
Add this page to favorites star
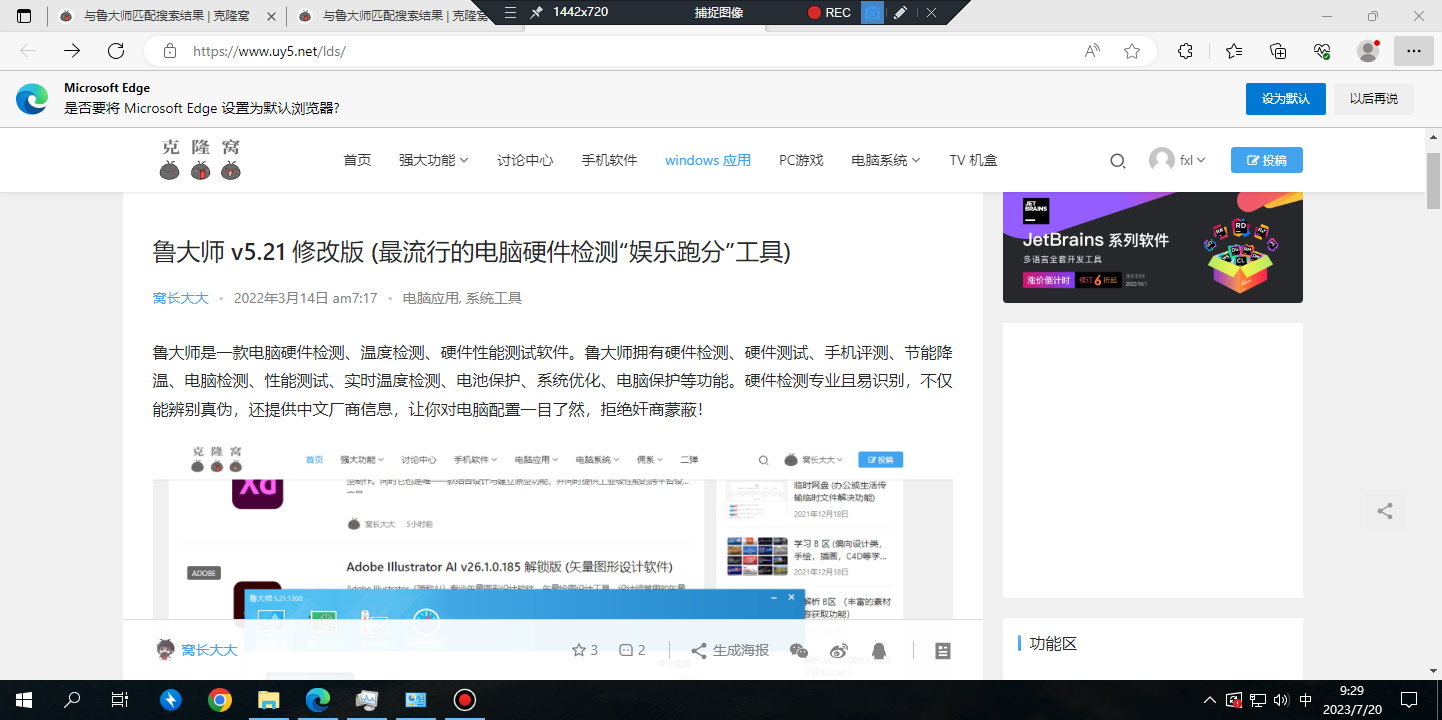click(x=1132, y=51)
